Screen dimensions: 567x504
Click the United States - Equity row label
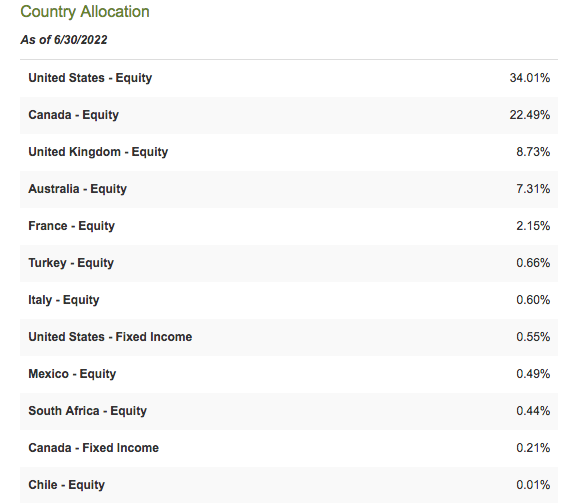tap(90, 78)
